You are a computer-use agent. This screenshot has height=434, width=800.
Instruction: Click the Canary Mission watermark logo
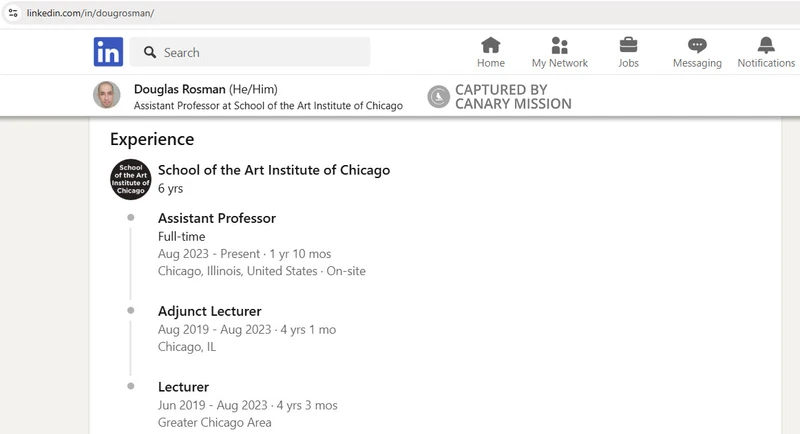click(438, 96)
